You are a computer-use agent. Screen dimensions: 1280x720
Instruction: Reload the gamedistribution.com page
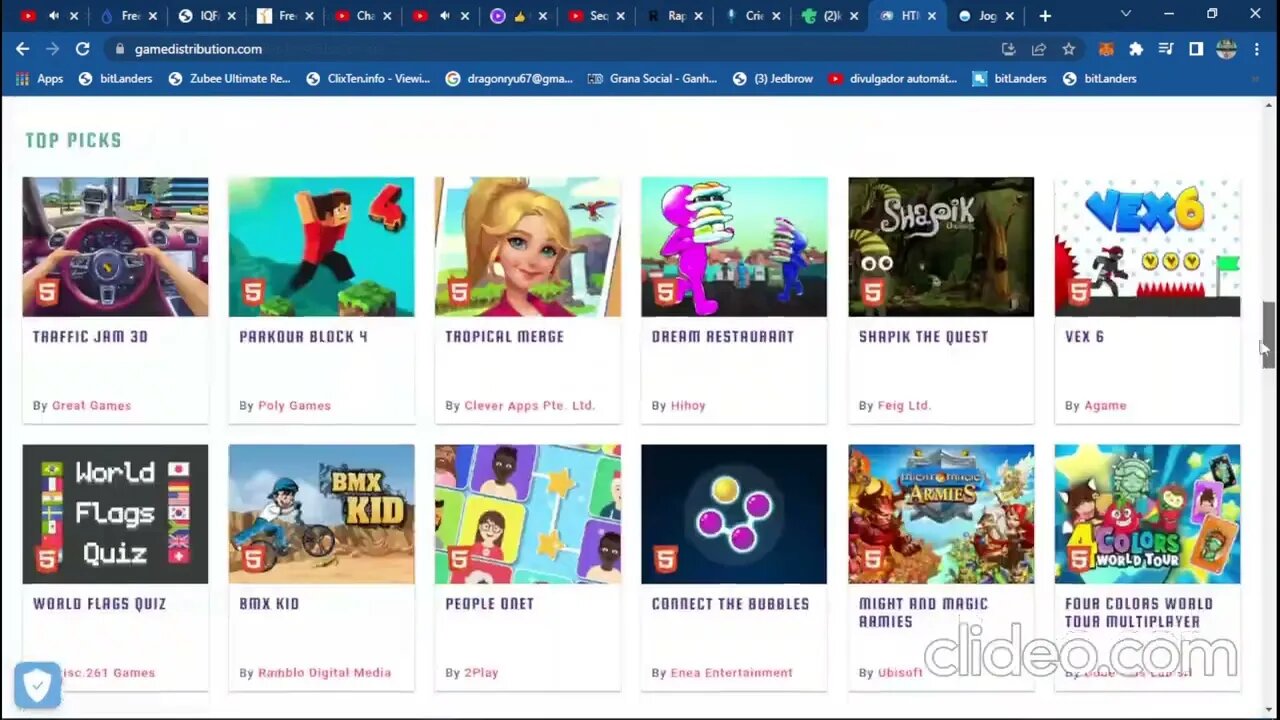[x=82, y=49]
